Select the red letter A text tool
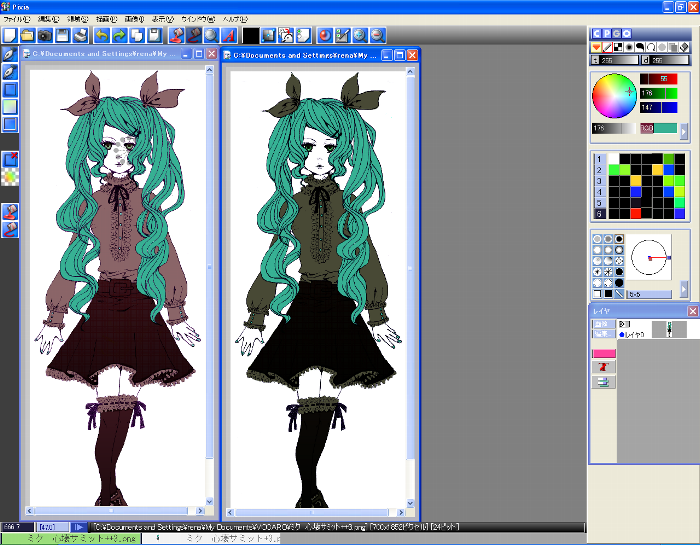 click(229, 35)
